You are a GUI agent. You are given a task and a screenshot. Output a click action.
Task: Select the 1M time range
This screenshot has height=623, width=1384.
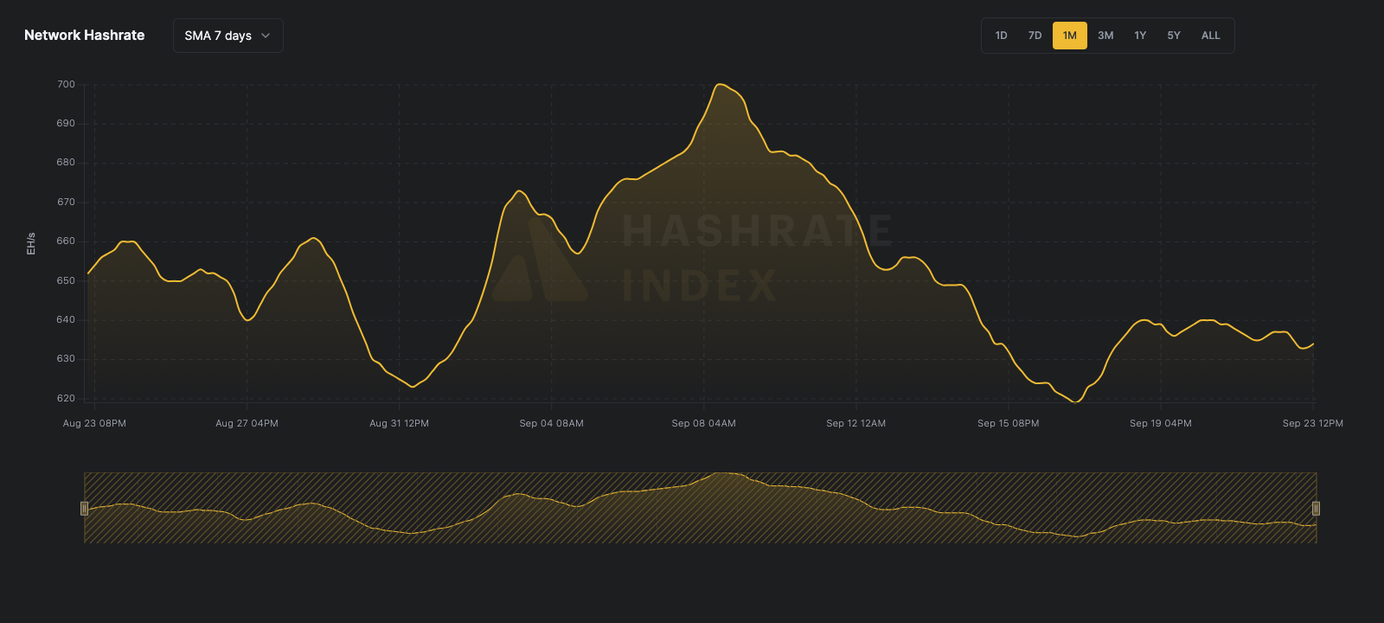(1070, 35)
